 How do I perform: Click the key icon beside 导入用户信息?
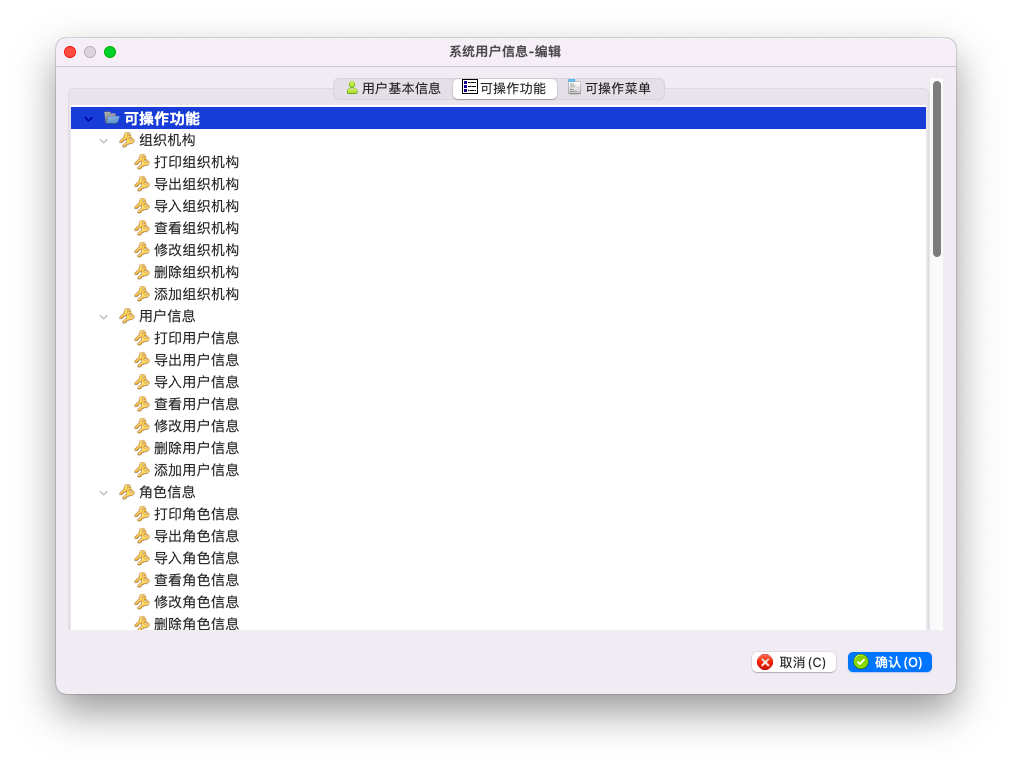point(142,381)
